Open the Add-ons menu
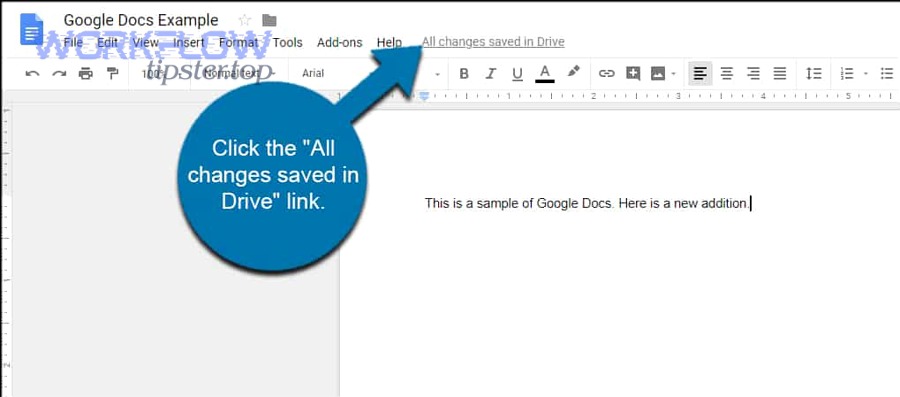Image resolution: width=900 pixels, height=397 pixels. 340,42
